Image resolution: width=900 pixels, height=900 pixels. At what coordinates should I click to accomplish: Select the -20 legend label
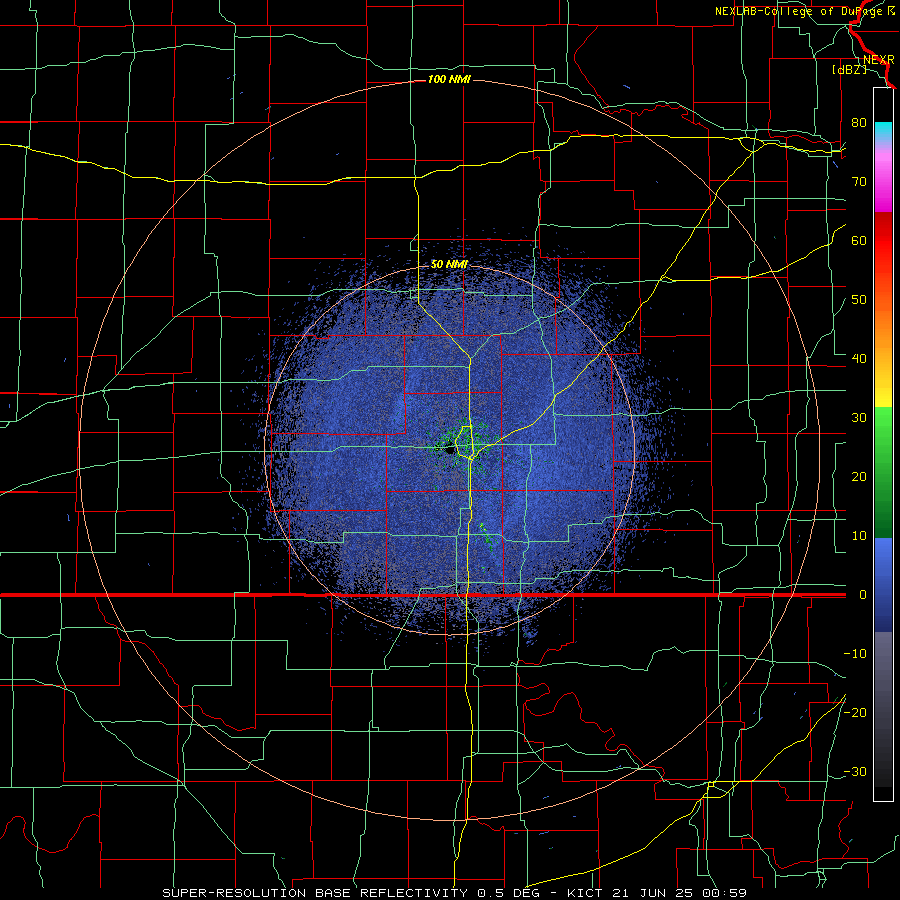point(855,712)
